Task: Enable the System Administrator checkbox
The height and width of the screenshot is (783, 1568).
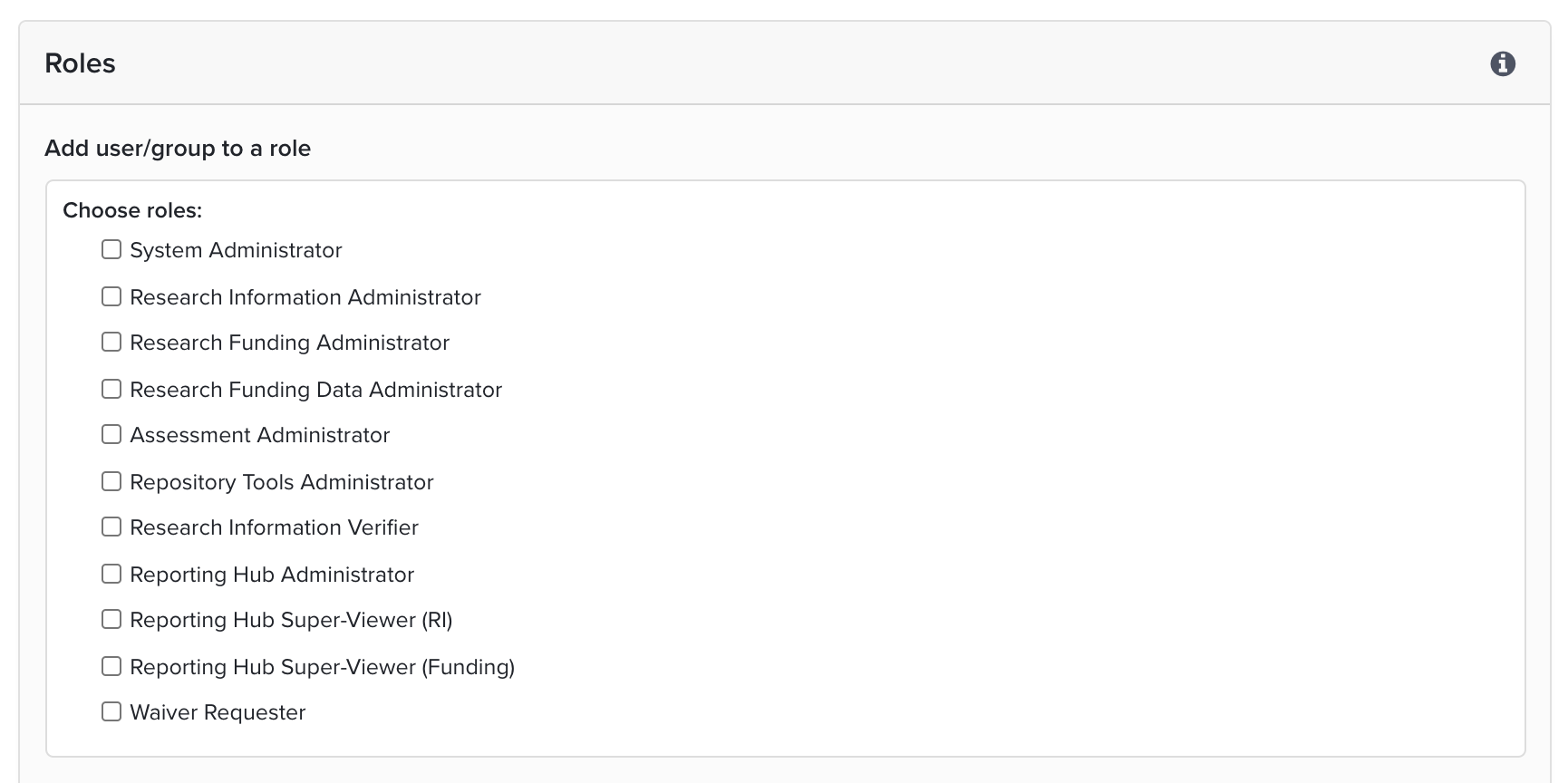Action: [111, 249]
